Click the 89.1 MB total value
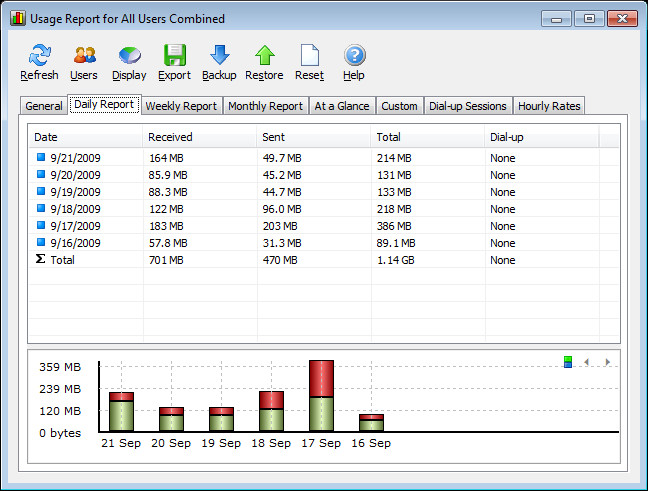This screenshot has height=491, width=648. tap(396, 243)
